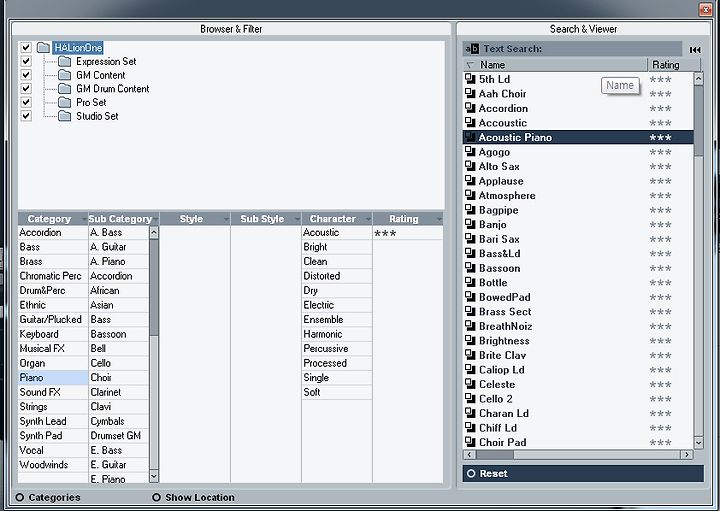The height and width of the screenshot is (511, 720).
Task: Click the Pro Set folder icon
Action: pyautogui.click(x=65, y=102)
